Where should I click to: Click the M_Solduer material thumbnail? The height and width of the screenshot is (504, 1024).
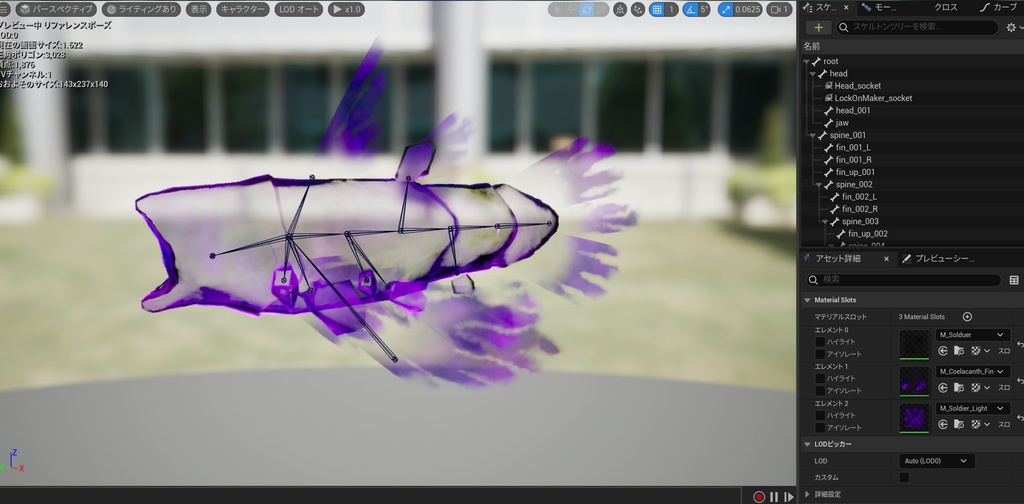pyautogui.click(x=914, y=344)
